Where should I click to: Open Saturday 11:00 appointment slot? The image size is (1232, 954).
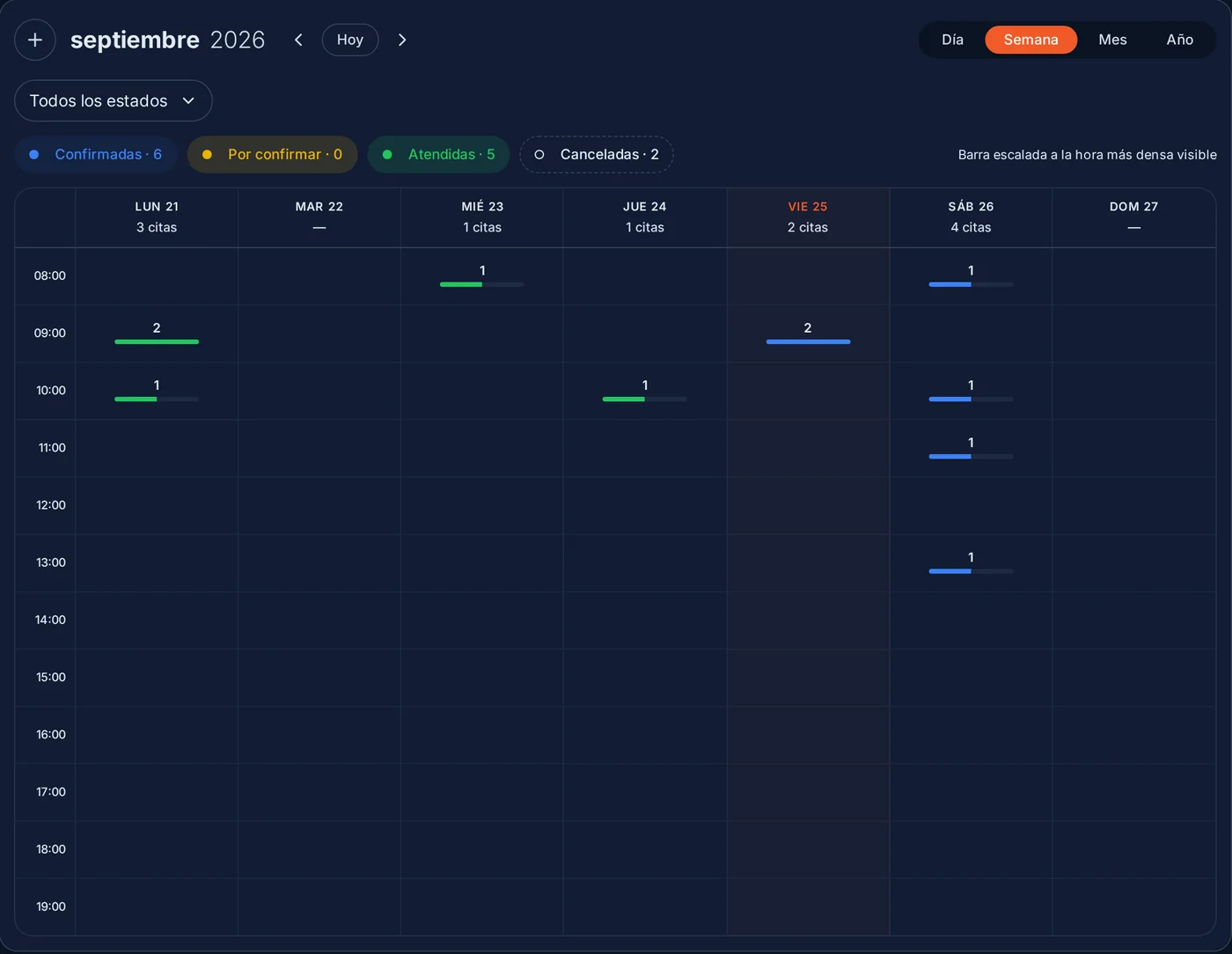point(971,448)
